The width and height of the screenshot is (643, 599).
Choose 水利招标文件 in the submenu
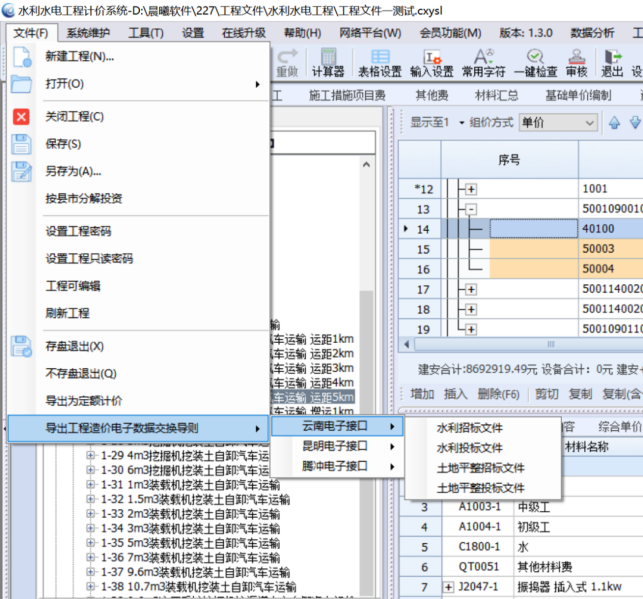point(469,427)
